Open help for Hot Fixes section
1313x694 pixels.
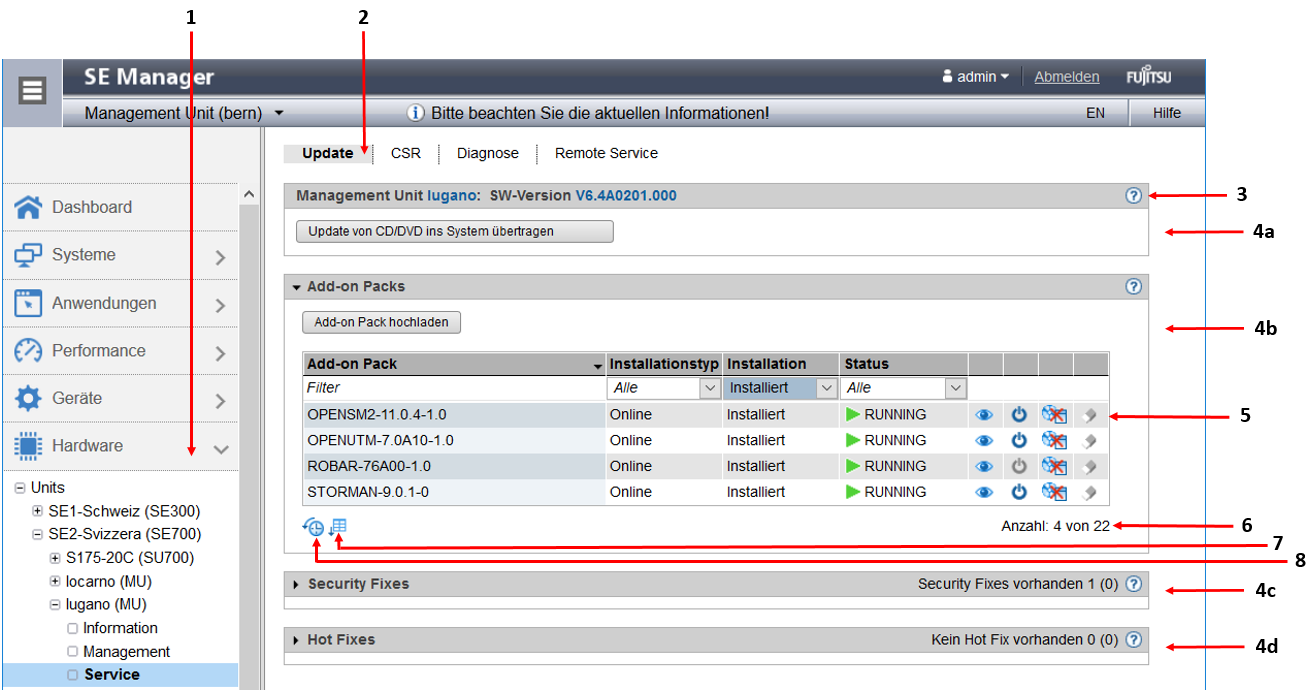pyautogui.click(x=1133, y=639)
